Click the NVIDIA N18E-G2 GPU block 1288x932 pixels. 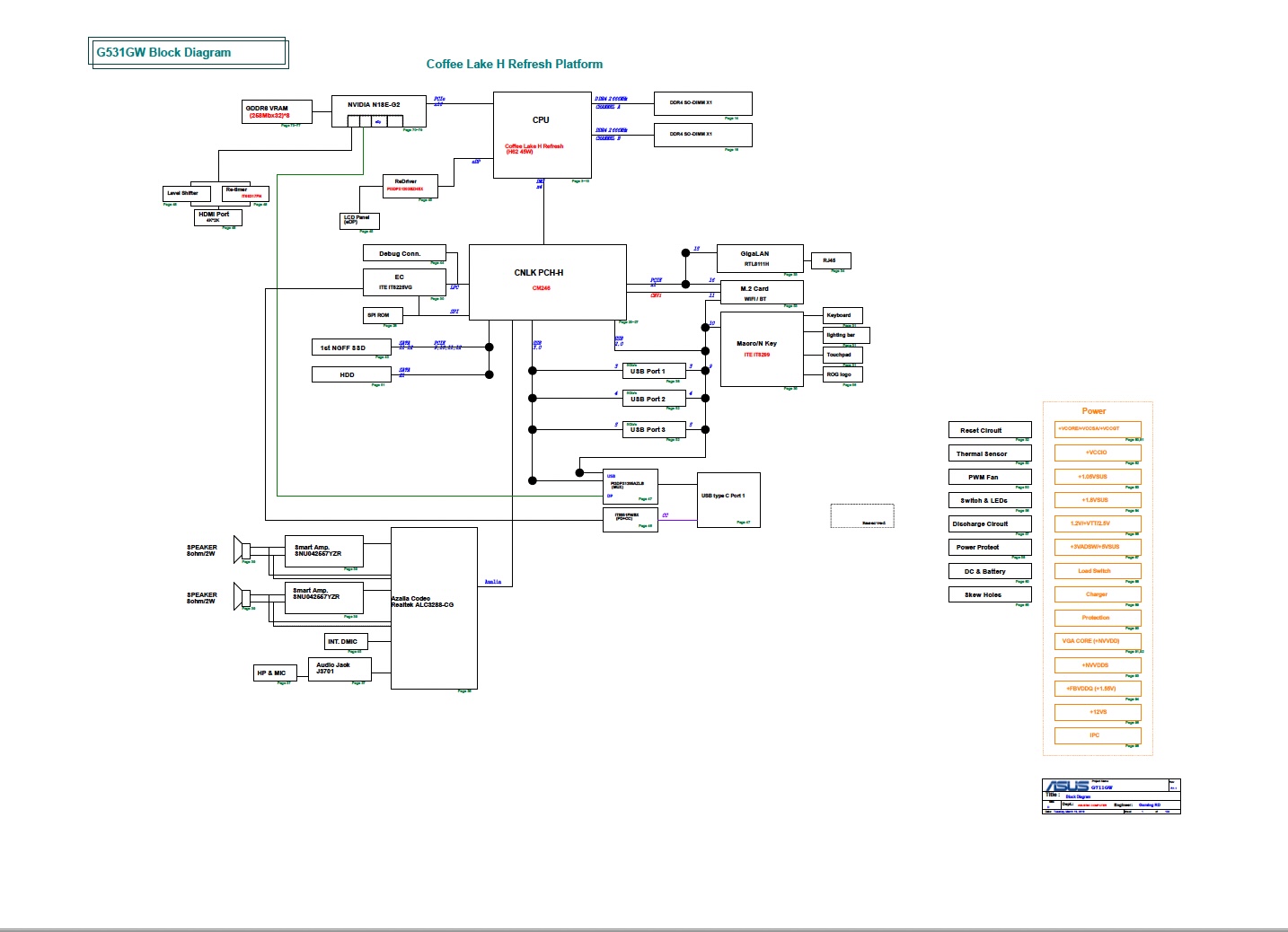click(378, 110)
